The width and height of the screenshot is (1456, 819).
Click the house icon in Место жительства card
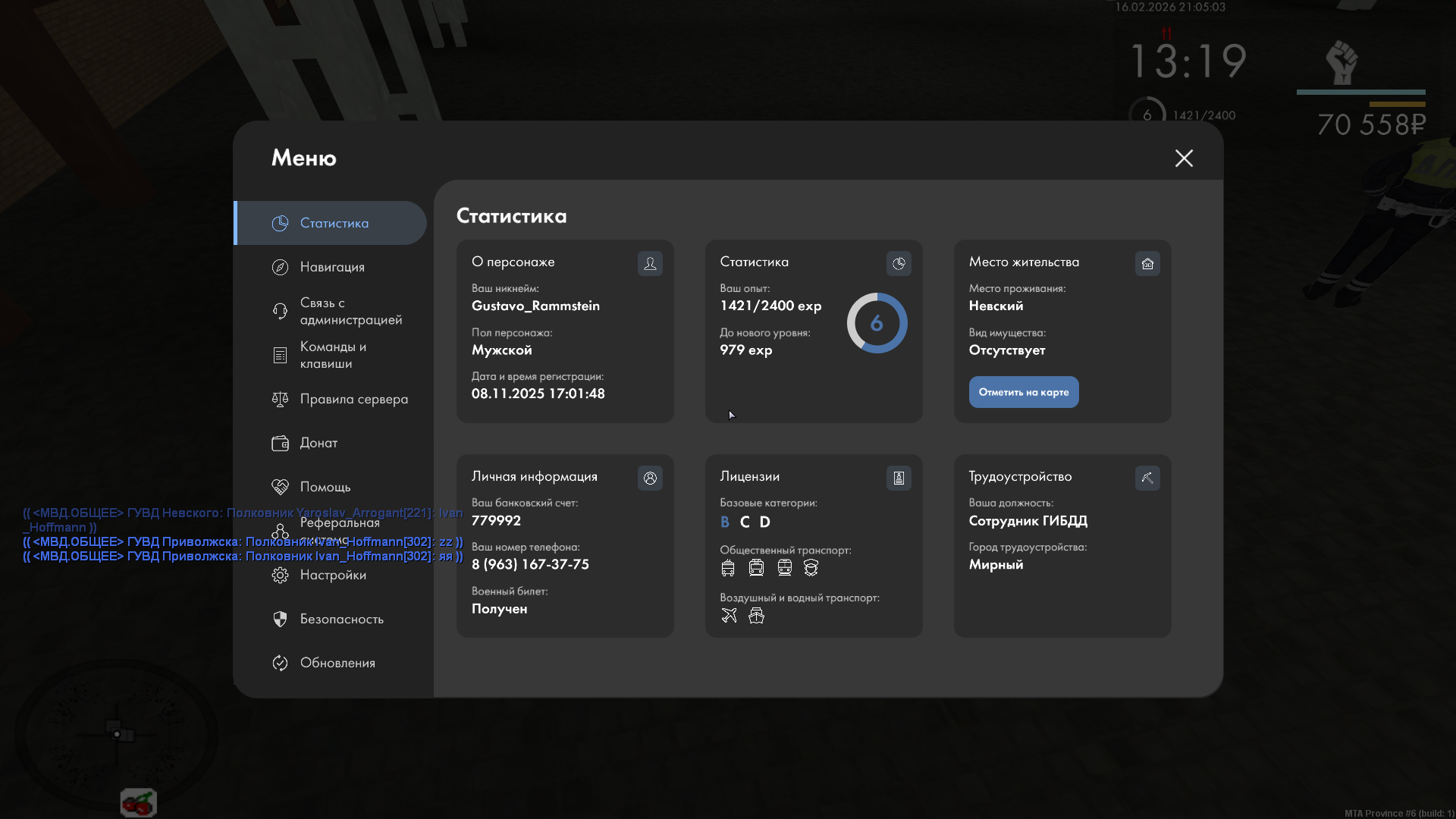[x=1147, y=263]
